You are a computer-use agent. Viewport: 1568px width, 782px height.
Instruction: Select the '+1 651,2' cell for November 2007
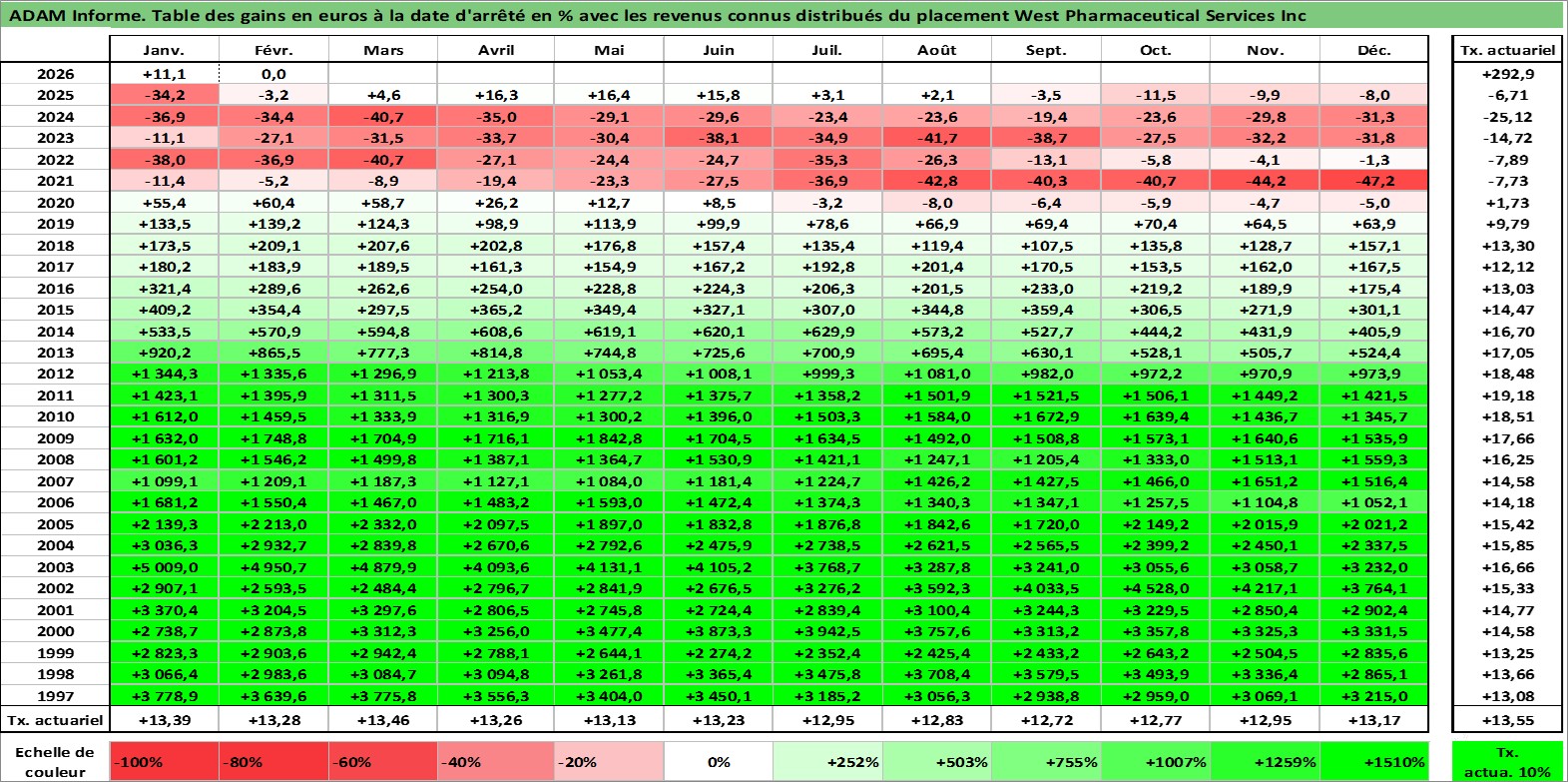[x=1265, y=481]
